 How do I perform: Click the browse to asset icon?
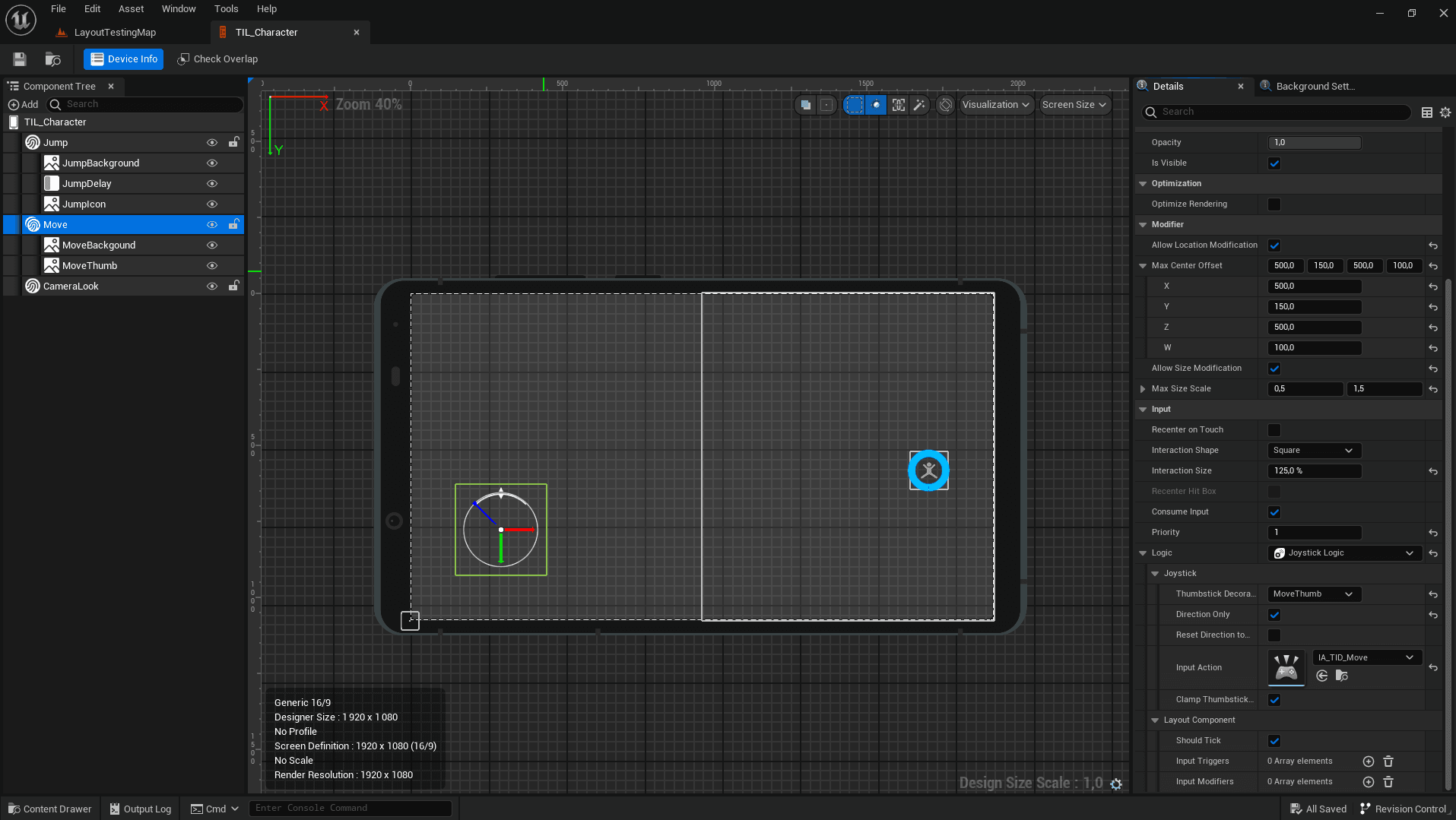click(x=52, y=59)
